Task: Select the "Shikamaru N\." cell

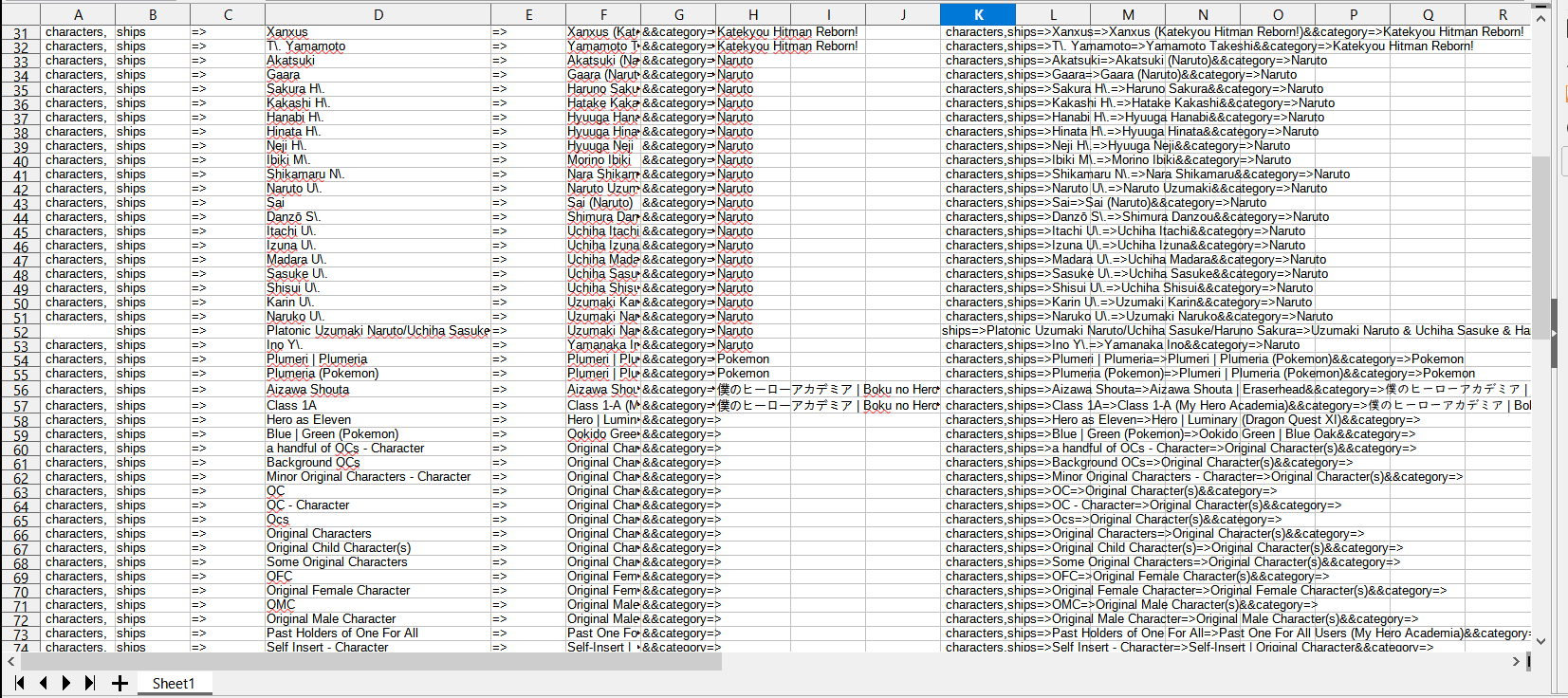Action: click(378, 174)
